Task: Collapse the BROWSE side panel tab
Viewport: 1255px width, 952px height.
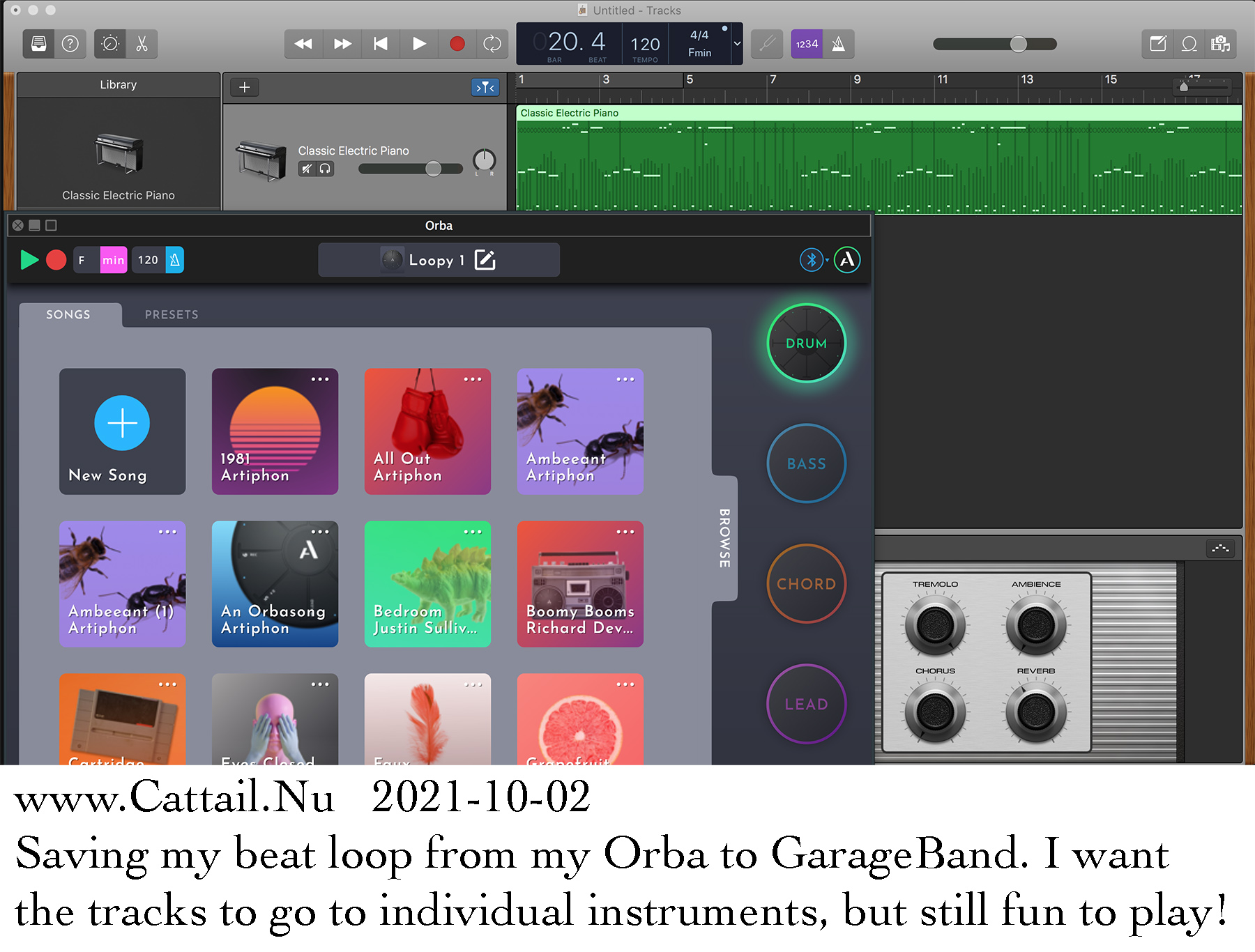Action: point(725,538)
